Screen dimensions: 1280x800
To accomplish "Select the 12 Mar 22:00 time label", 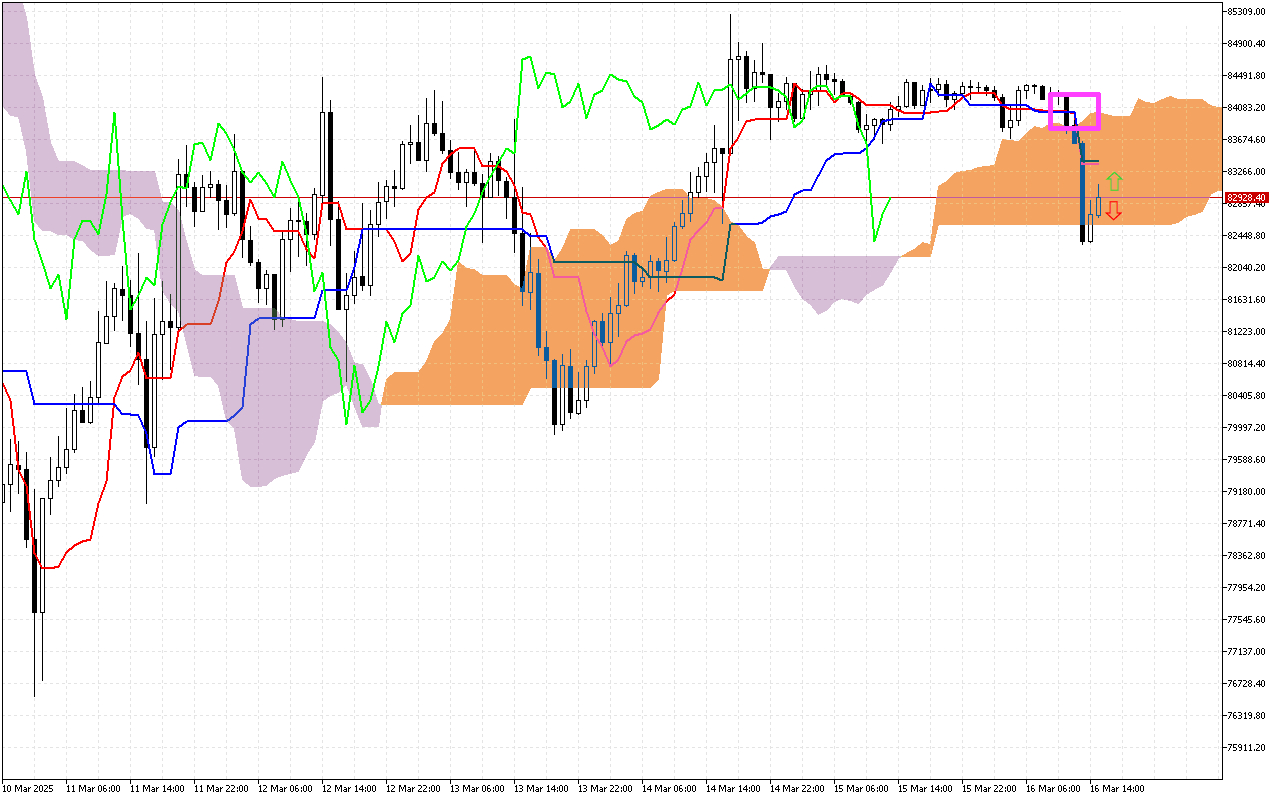I will pyautogui.click(x=413, y=789).
